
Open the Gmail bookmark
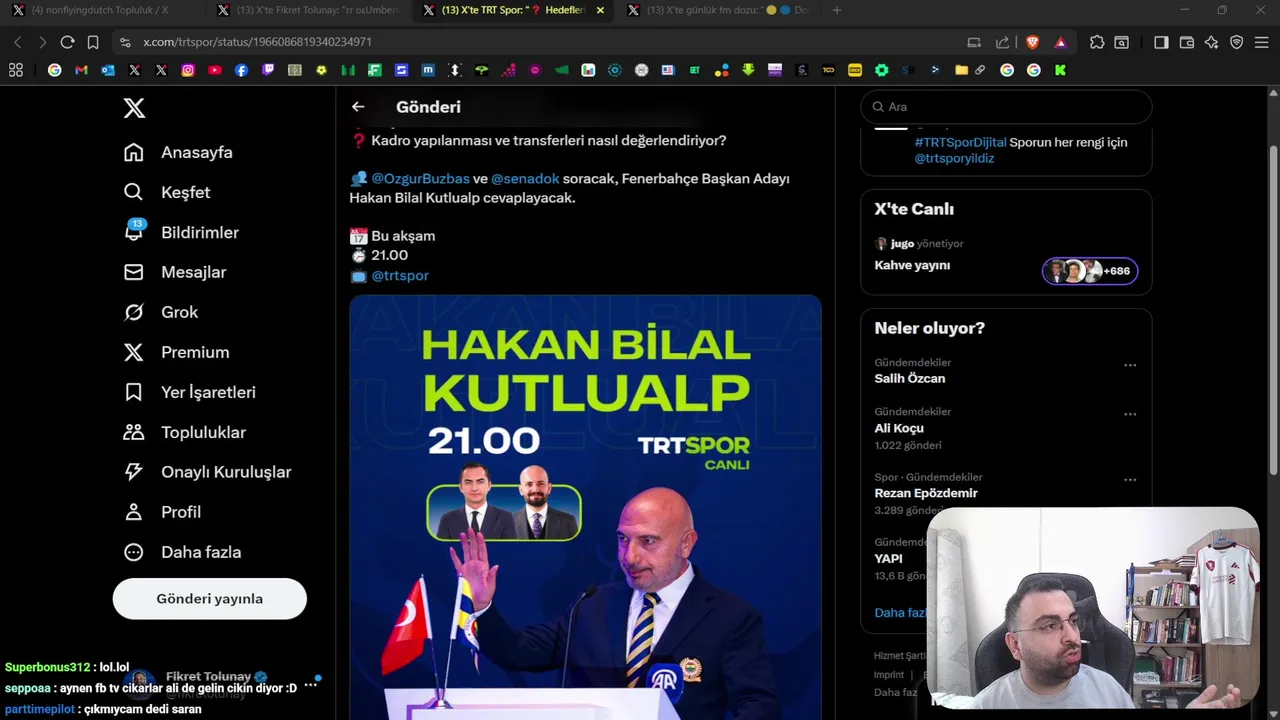[x=81, y=70]
